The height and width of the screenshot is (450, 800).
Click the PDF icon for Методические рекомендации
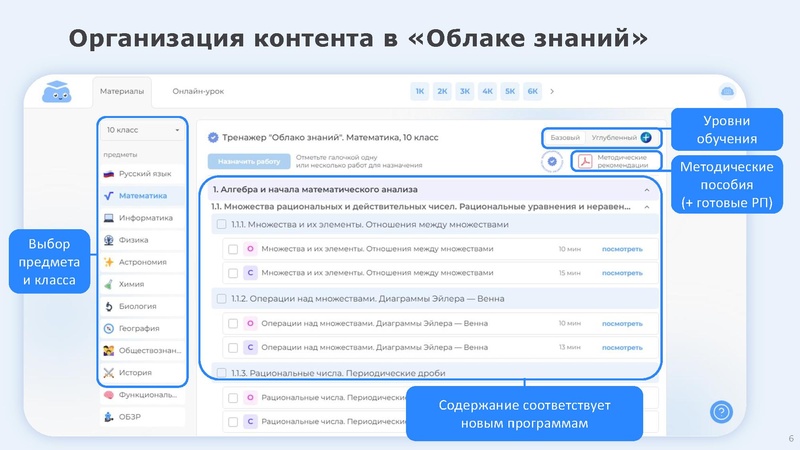[x=585, y=161]
